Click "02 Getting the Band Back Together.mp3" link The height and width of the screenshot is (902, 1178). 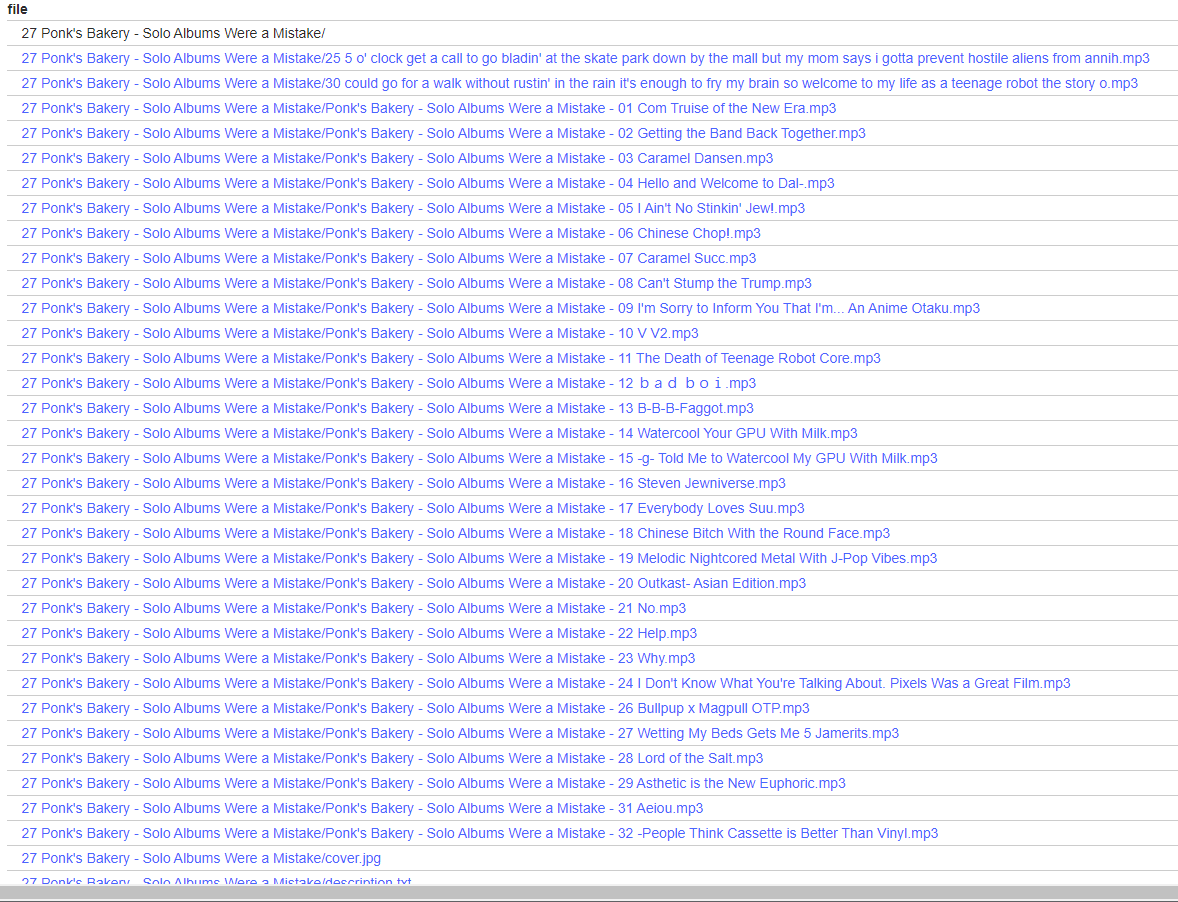443,133
